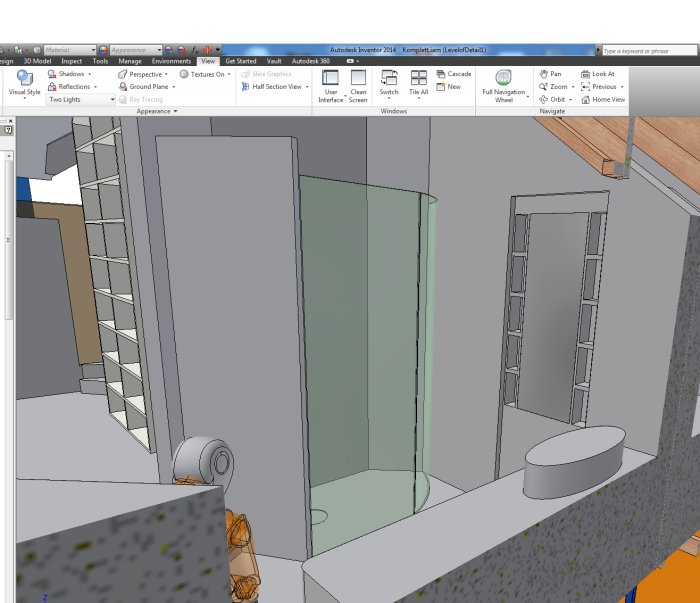Switch to the Tools tab
Image resolution: width=700 pixels, height=603 pixels.
pyautogui.click(x=100, y=61)
